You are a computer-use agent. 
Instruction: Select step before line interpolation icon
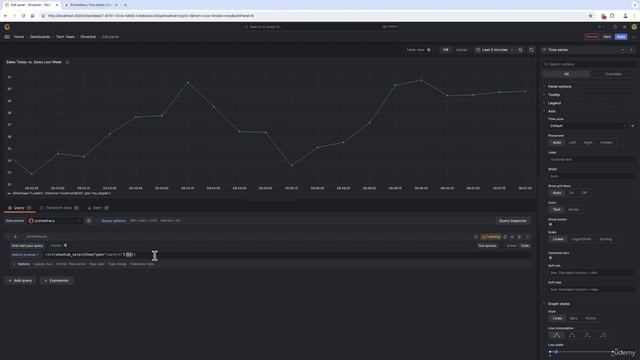click(587, 335)
